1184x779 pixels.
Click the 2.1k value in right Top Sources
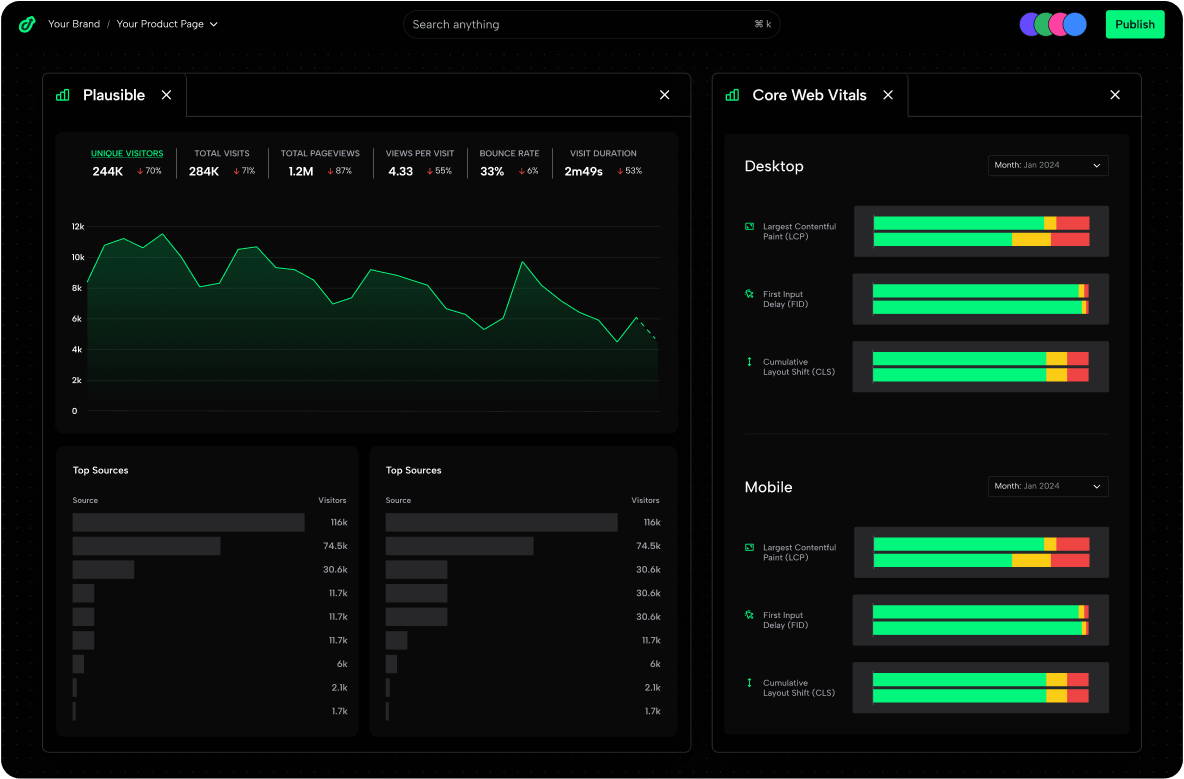pyautogui.click(x=652, y=688)
